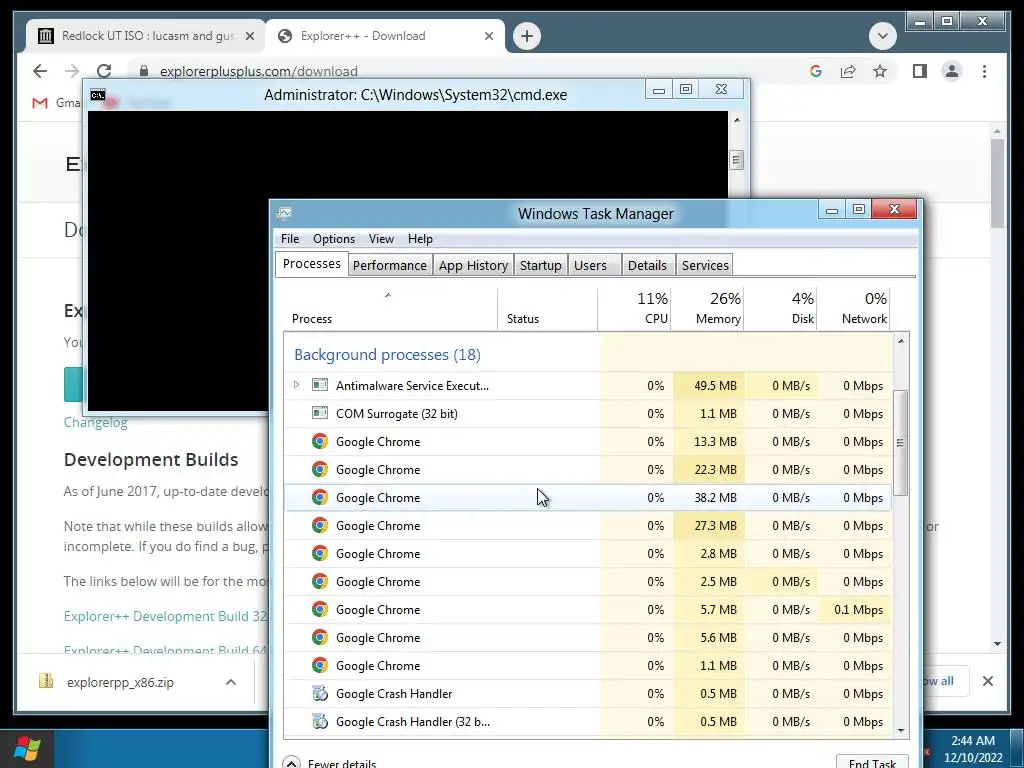Viewport: 1024px width, 768px height.
Task: Open Explorer++ Development Build 32 link
Action: coord(167,616)
